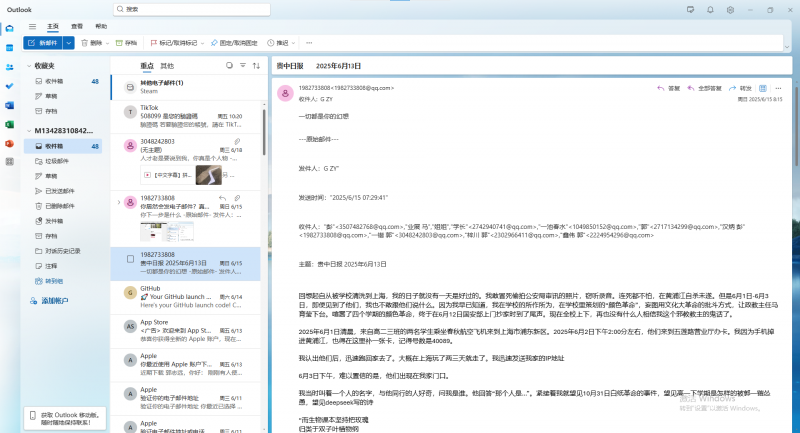Open the Calendar module in left rail

coord(9,48)
